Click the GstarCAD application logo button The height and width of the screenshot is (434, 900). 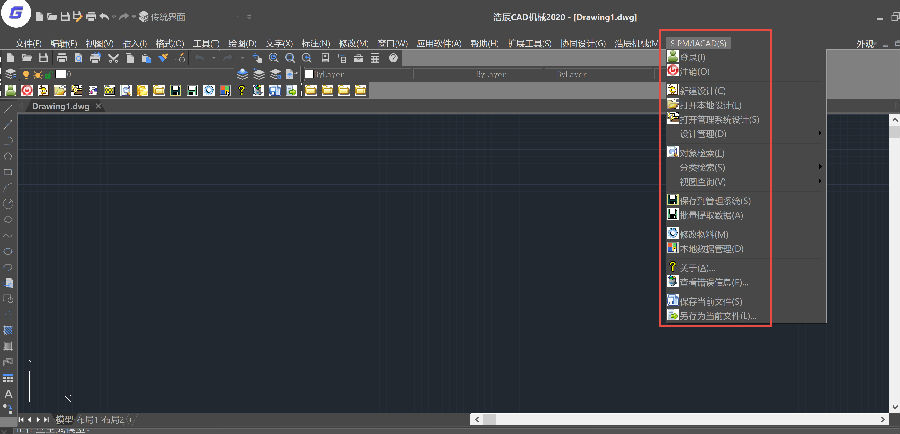tap(16, 14)
